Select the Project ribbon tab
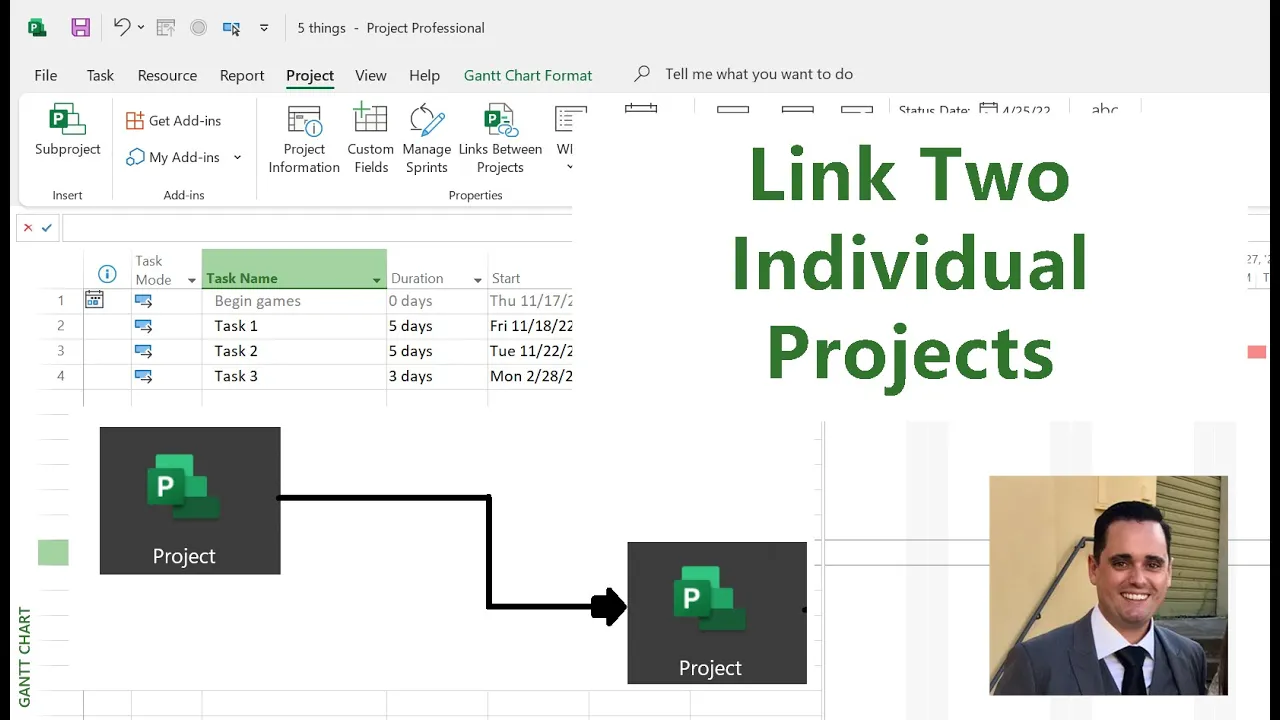The height and width of the screenshot is (720, 1280). point(310,75)
